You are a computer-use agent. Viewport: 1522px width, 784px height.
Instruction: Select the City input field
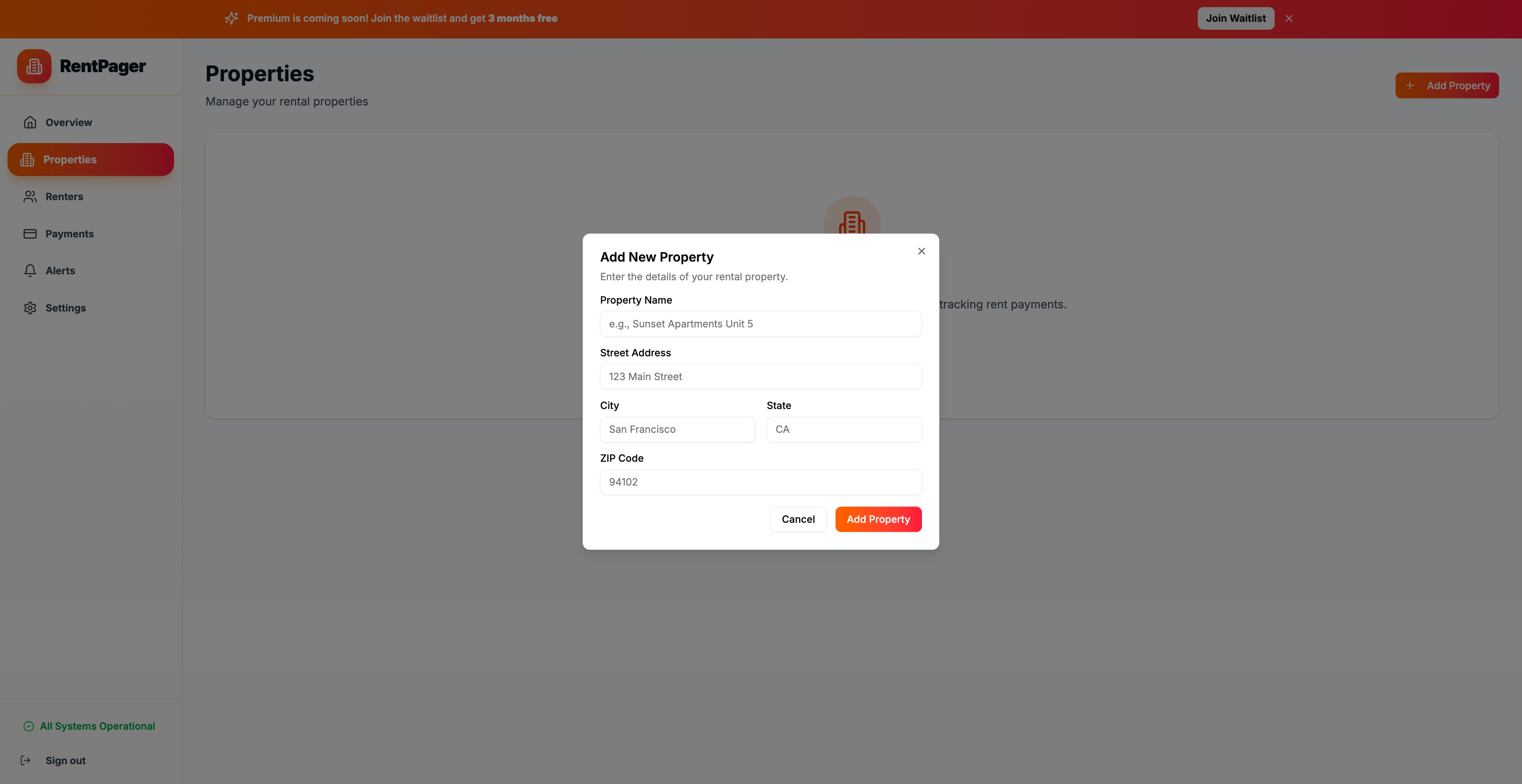[x=677, y=430]
